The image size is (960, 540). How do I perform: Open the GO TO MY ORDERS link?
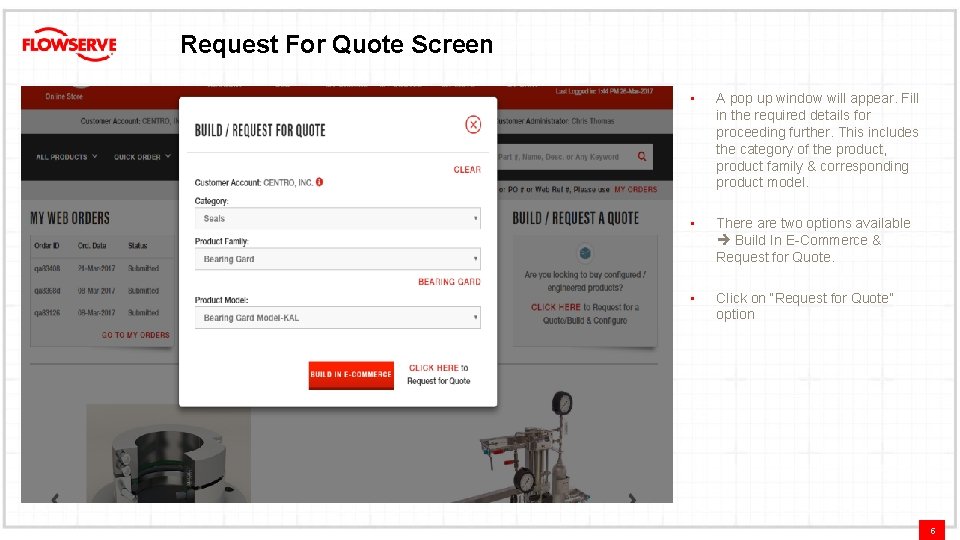(x=135, y=335)
